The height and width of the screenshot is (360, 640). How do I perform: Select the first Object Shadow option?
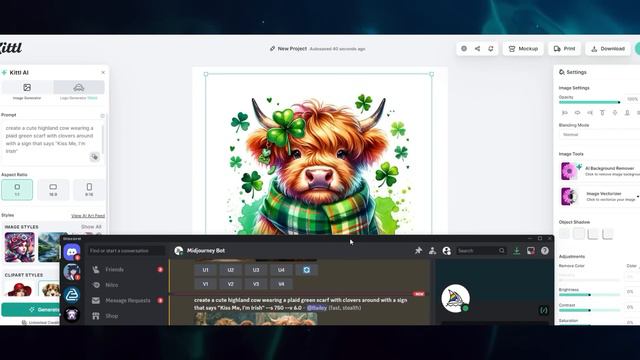tap(564, 233)
